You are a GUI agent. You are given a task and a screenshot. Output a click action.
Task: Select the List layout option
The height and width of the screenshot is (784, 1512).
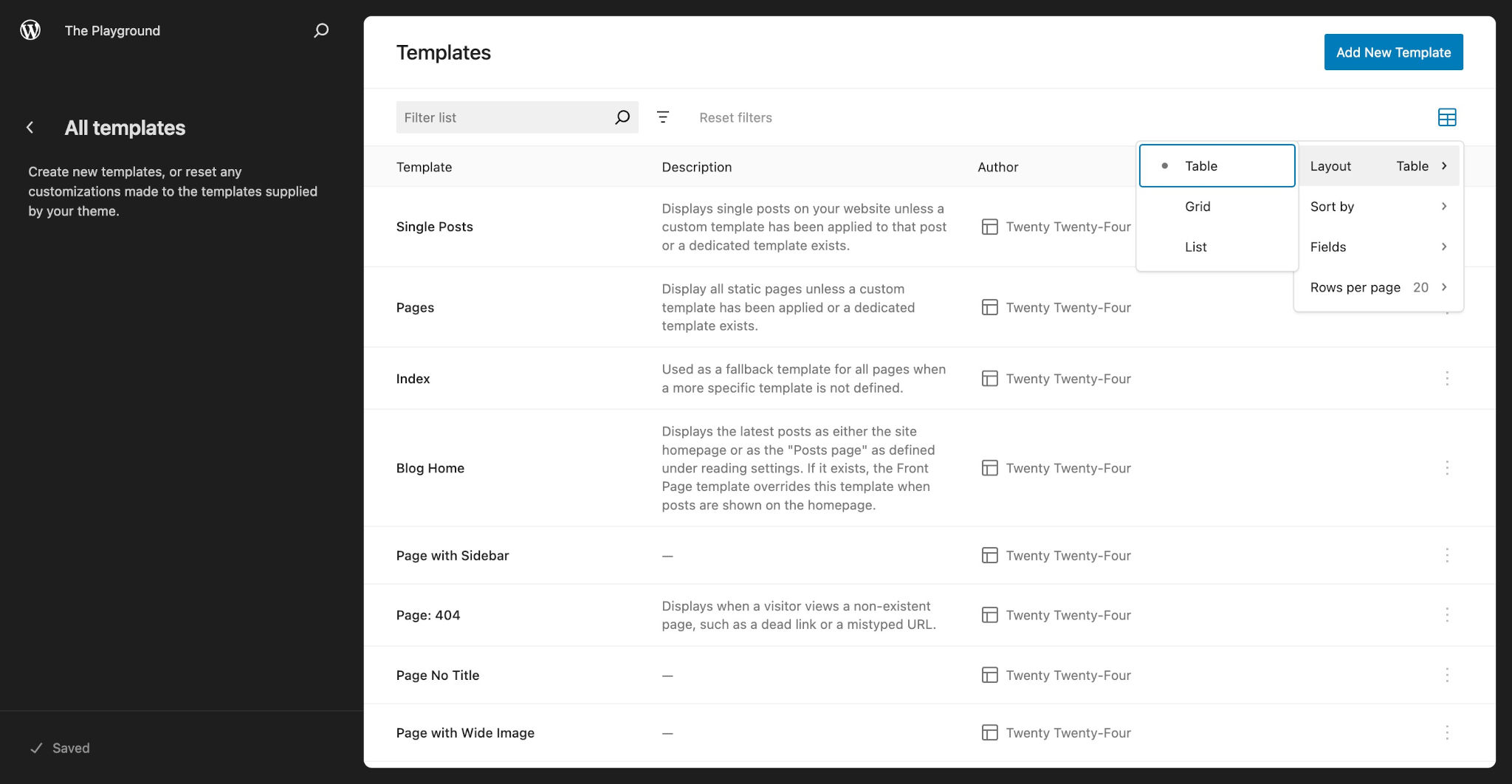click(1217, 247)
